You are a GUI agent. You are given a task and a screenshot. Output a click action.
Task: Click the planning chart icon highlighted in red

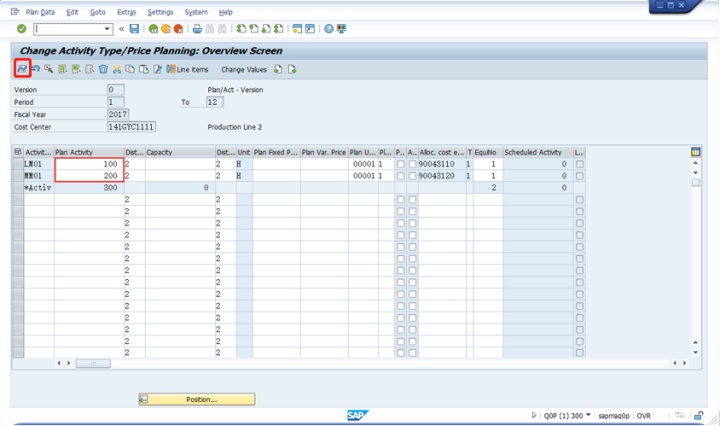coord(22,69)
